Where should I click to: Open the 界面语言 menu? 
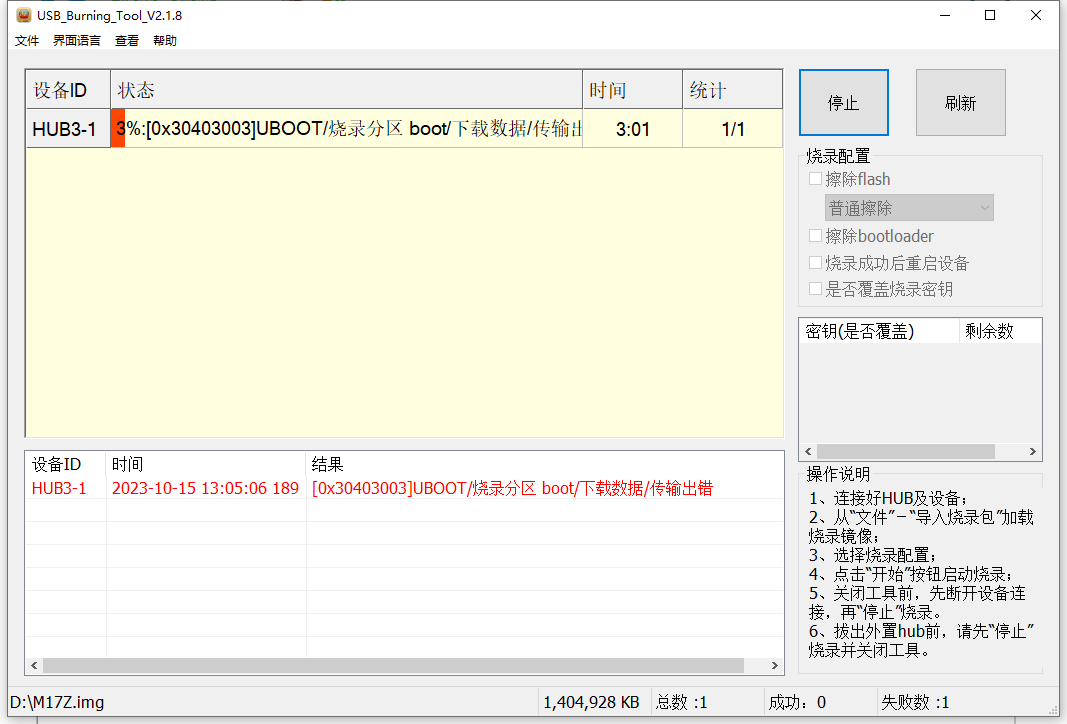[x=77, y=41]
